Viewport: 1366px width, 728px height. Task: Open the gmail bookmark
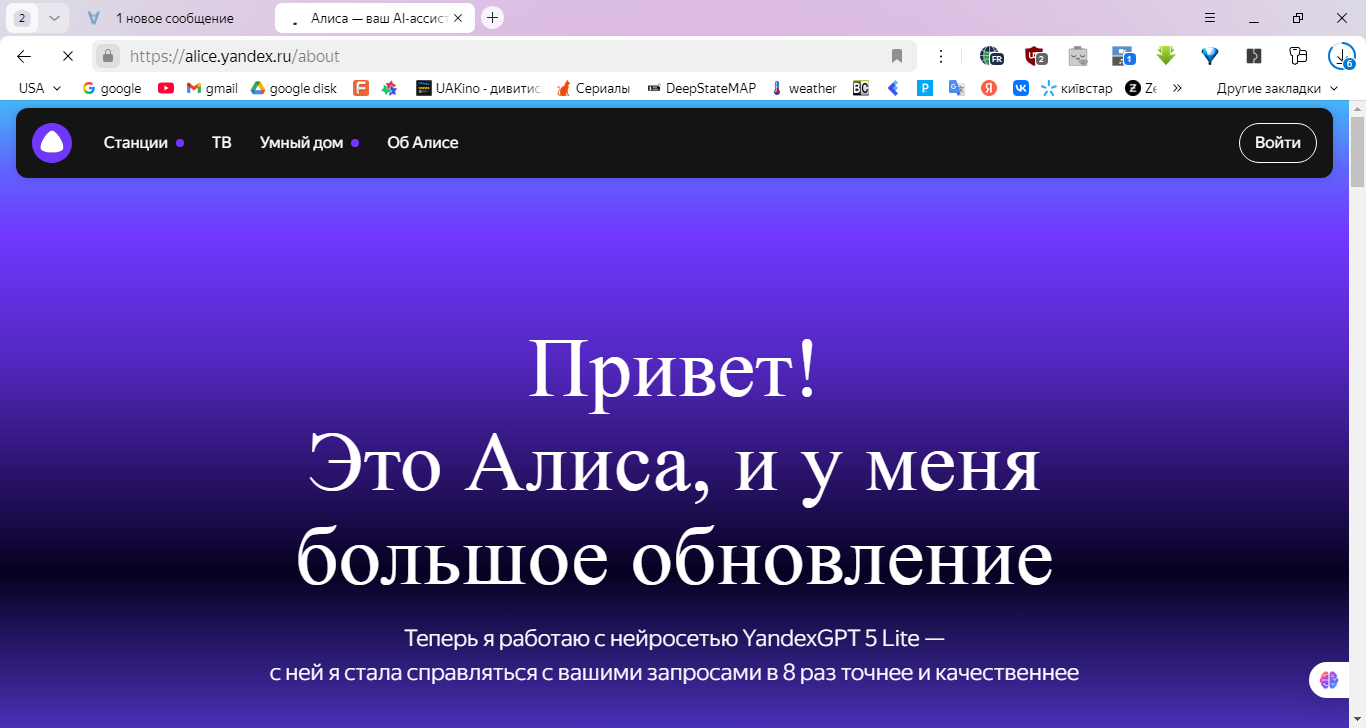click(212, 88)
